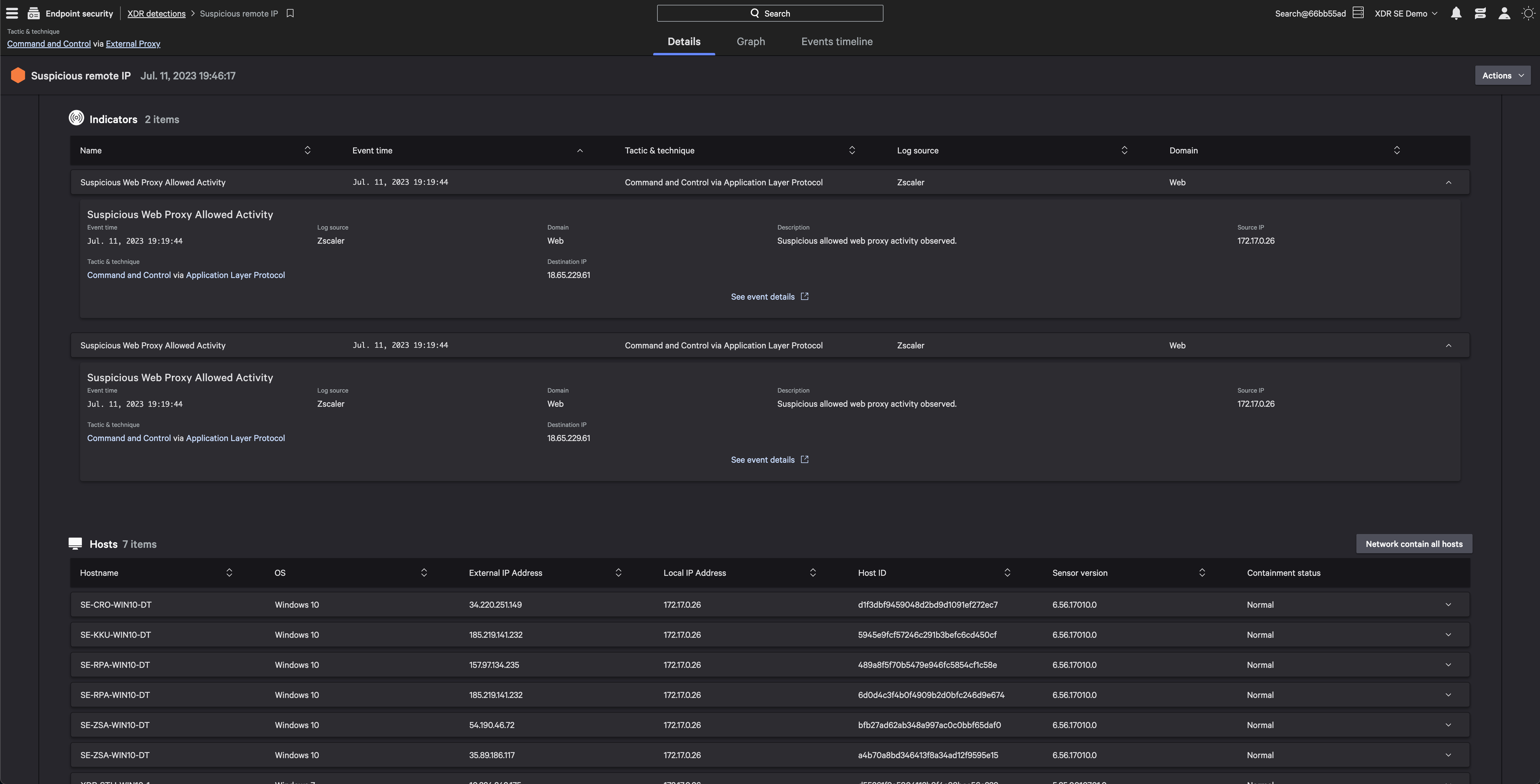This screenshot has width=1540, height=784.
Task: Open the hamburger navigation menu
Action: [12, 13]
